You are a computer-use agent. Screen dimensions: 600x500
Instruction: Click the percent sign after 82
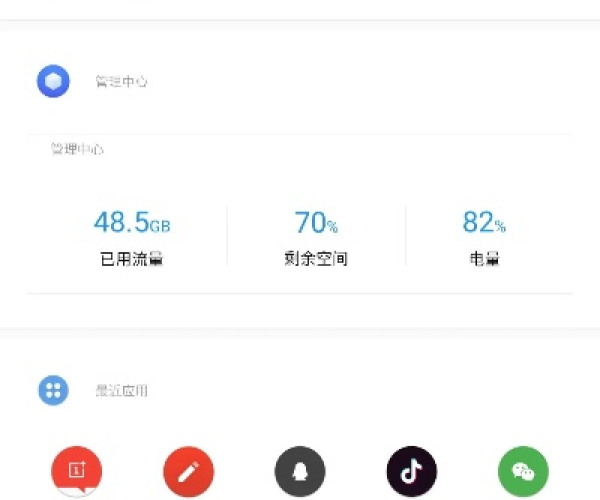pyautogui.click(x=500, y=226)
